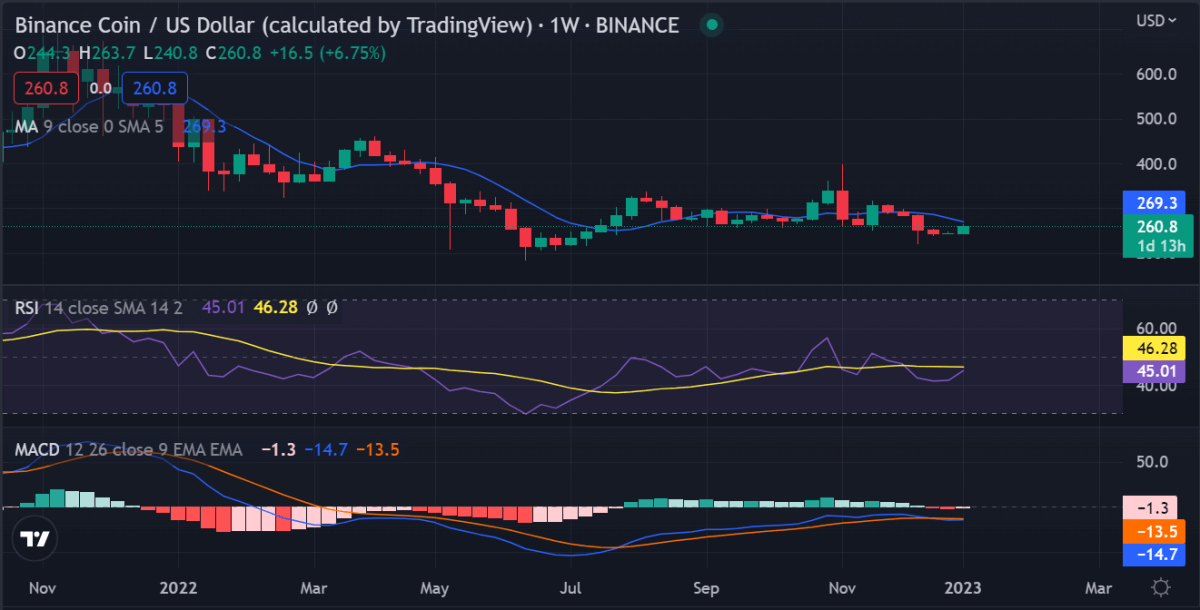Viewport: 1200px width, 610px height.
Task: Click the 269.3 value in MA legend
Action: click(205, 127)
